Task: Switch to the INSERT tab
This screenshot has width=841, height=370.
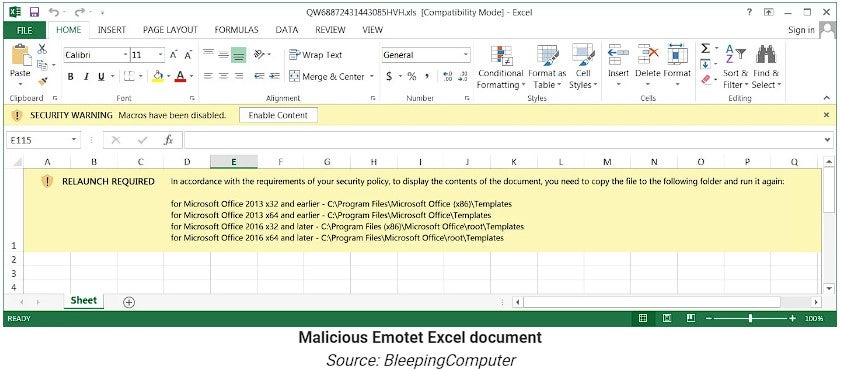Action: coord(112,30)
